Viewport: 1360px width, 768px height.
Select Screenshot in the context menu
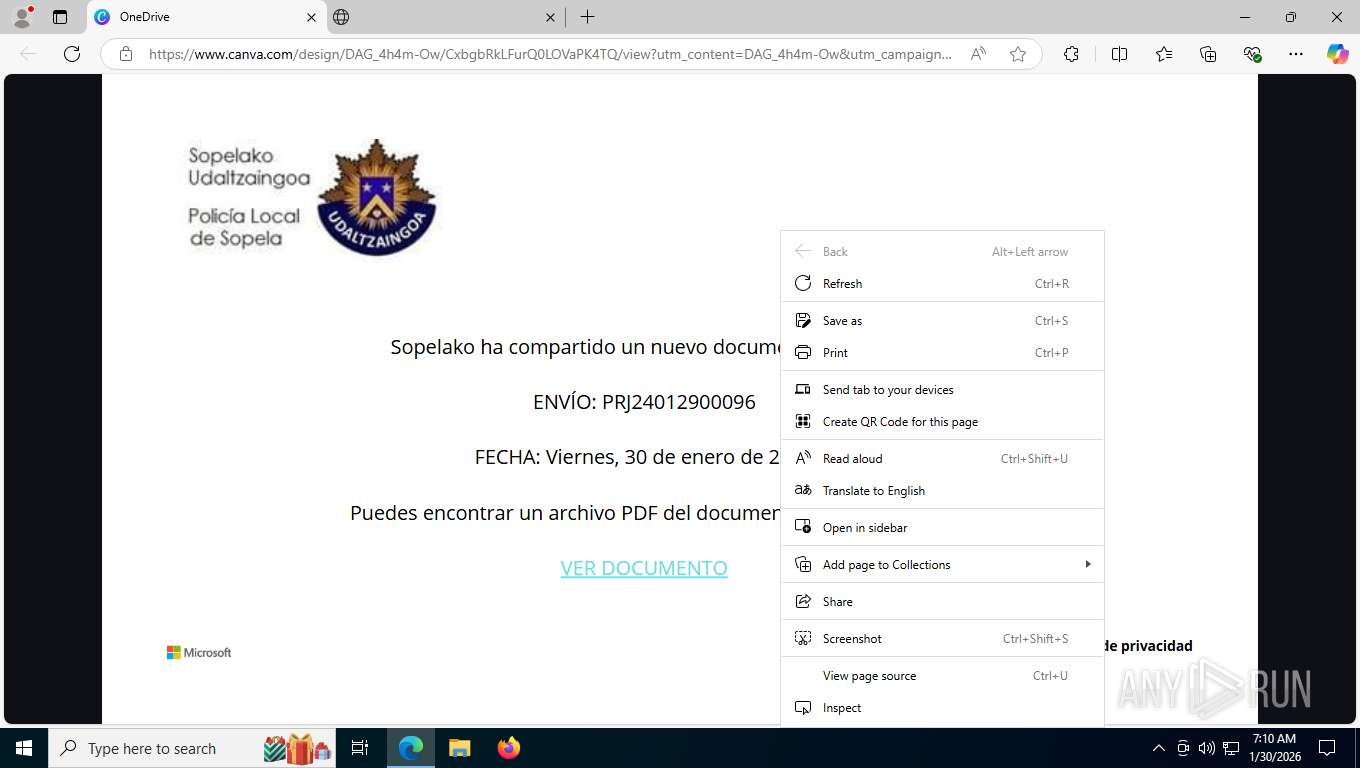pos(942,638)
